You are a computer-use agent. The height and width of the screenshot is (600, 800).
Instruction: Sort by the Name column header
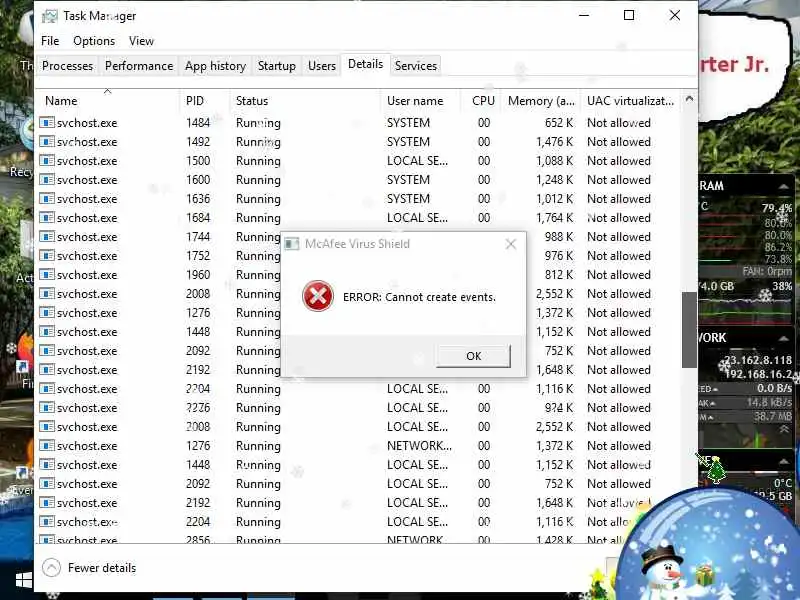pos(107,101)
